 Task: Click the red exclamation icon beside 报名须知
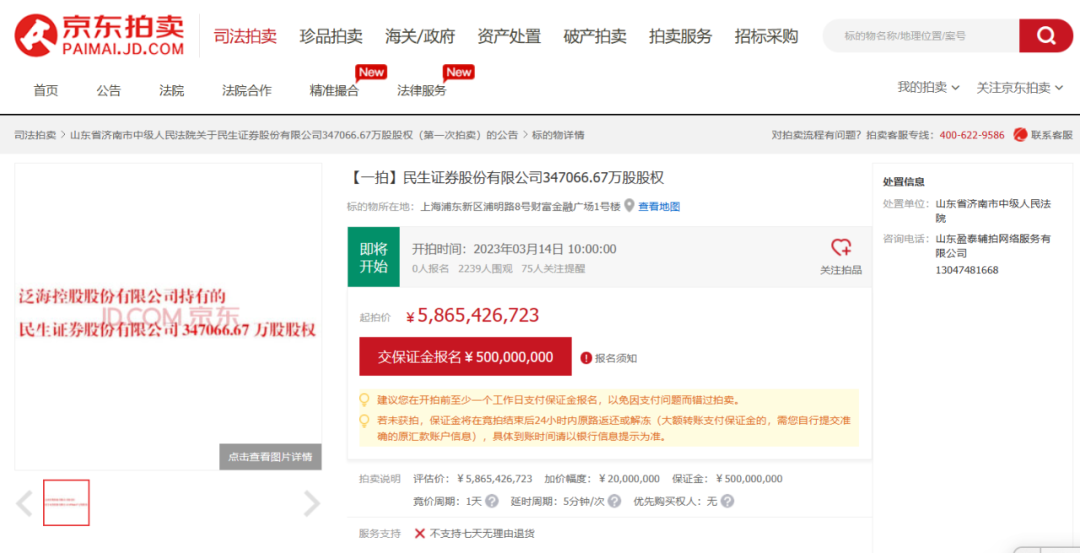click(586, 358)
